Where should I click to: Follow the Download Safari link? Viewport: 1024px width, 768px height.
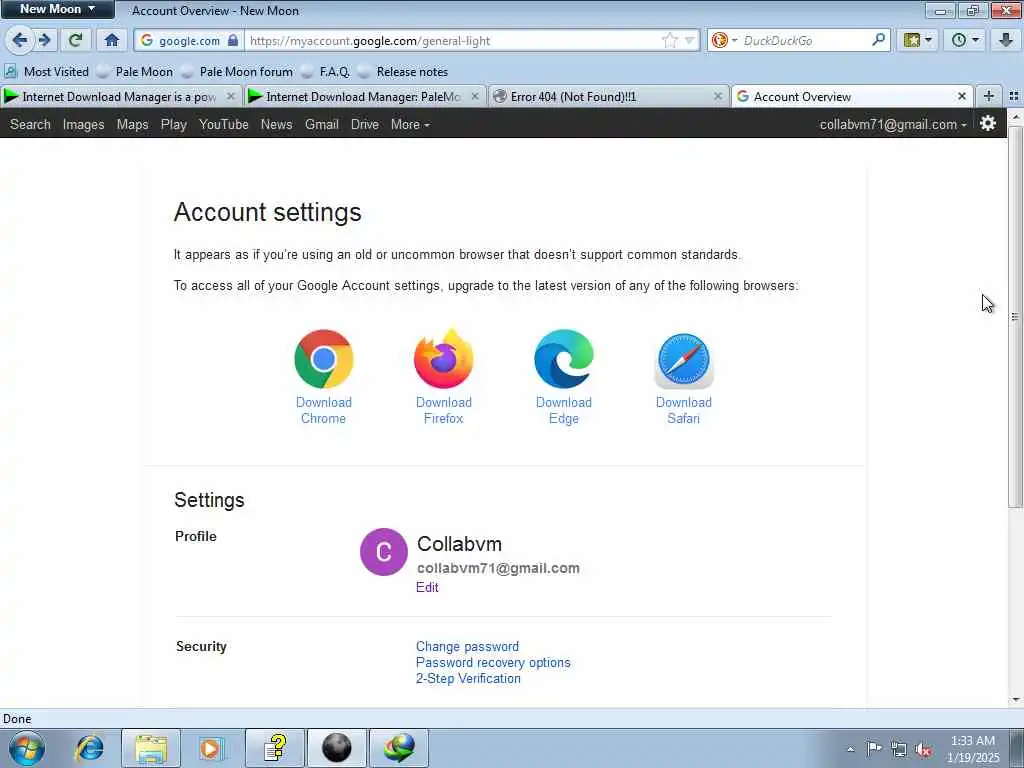coord(684,410)
